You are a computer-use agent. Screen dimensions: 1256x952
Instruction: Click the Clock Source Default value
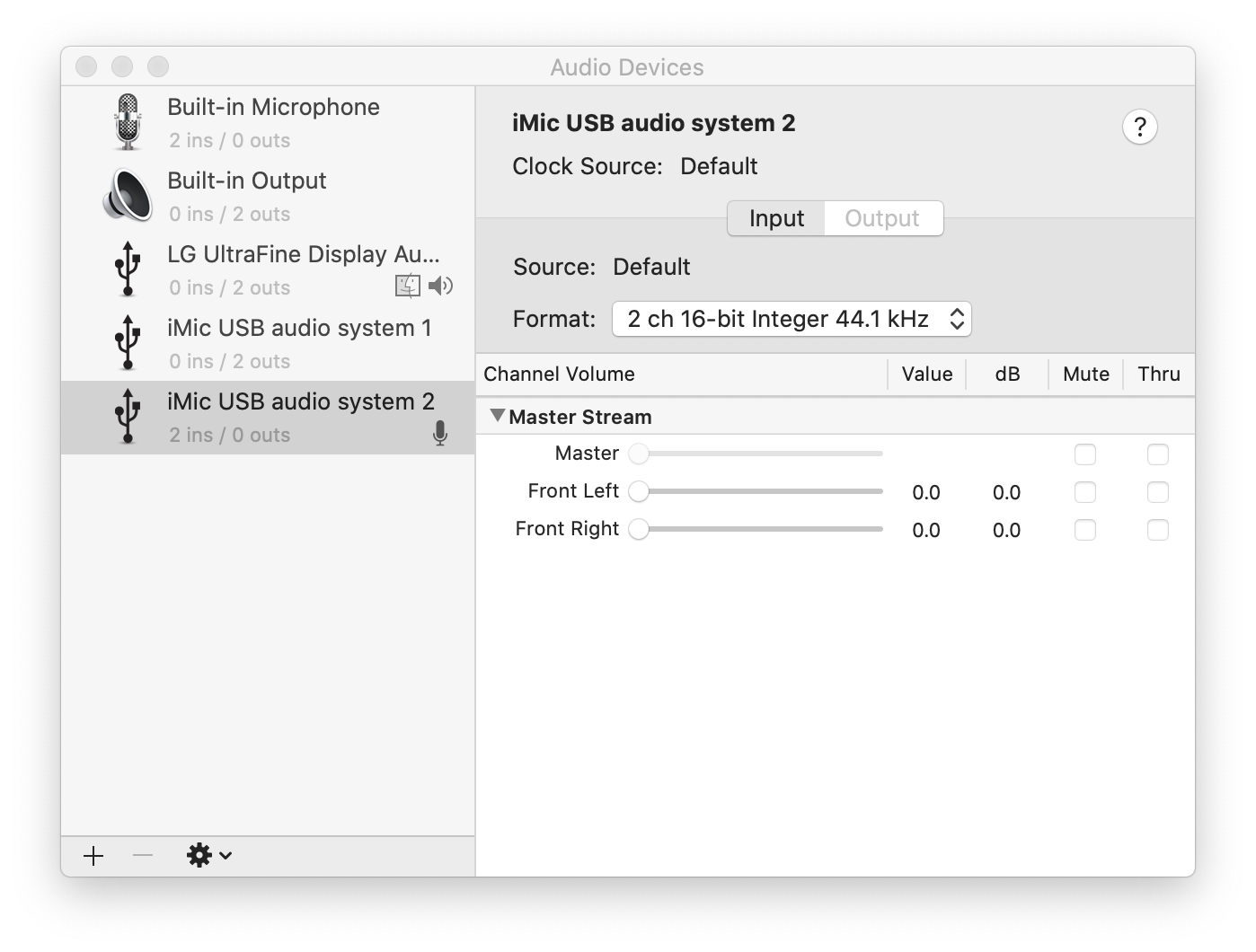(719, 166)
